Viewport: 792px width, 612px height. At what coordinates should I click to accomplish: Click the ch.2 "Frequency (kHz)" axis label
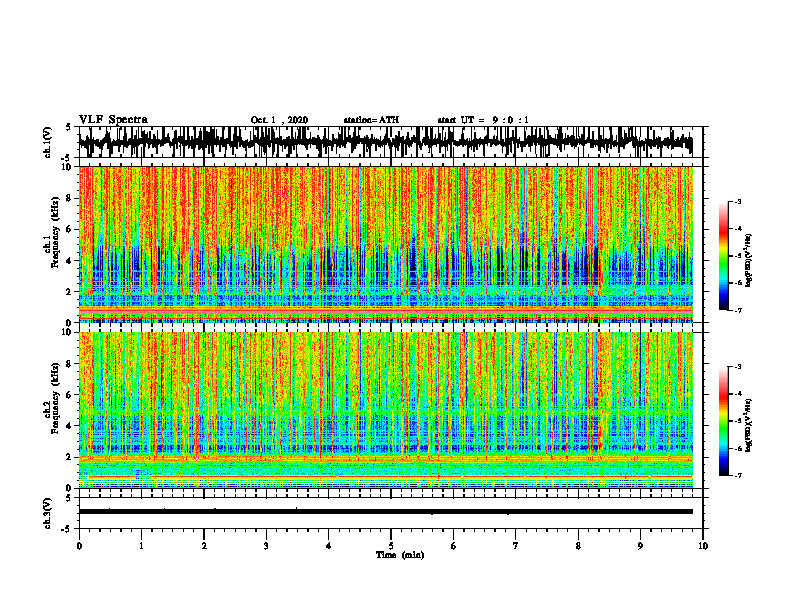[x=55, y=398]
